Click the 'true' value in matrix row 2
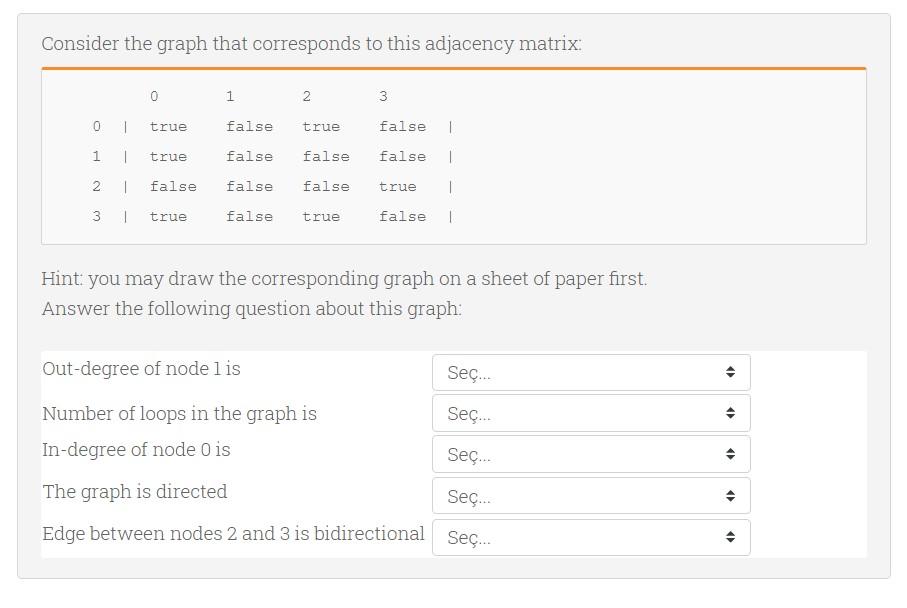Viewport: 907px width, 608px height. [x=397, y=187]
